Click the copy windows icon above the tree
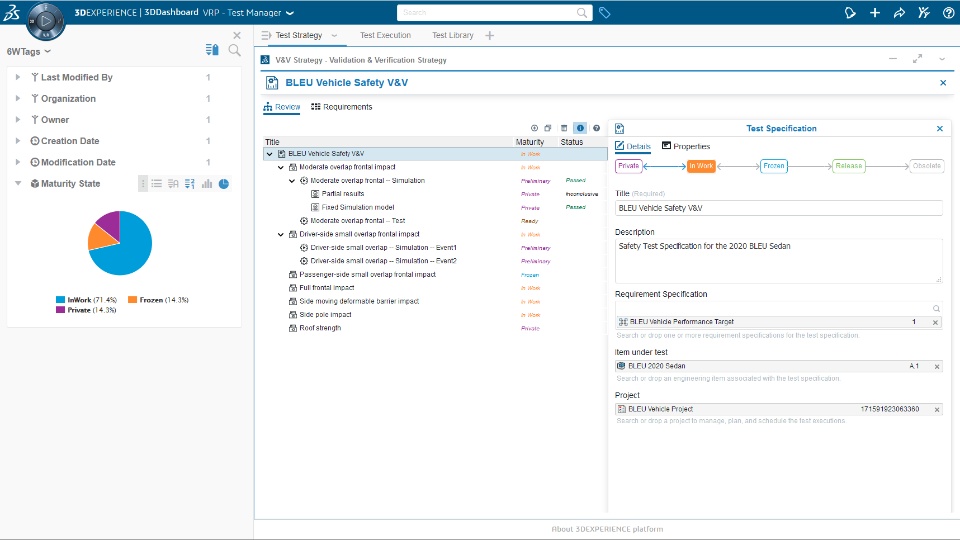The width and height of the screenshot is (960, 540). coord(548,128)
